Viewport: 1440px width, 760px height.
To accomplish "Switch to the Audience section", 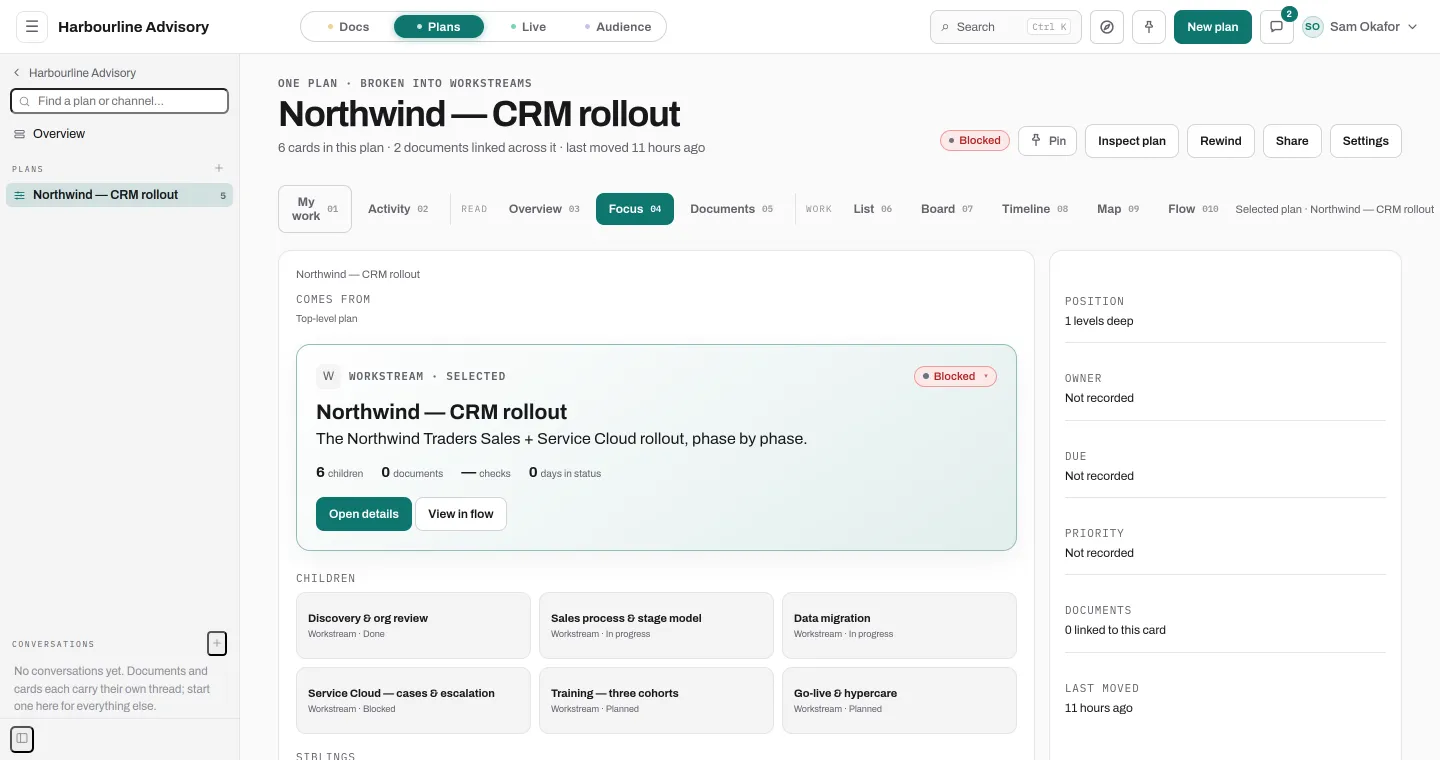I will pos(618,27).
